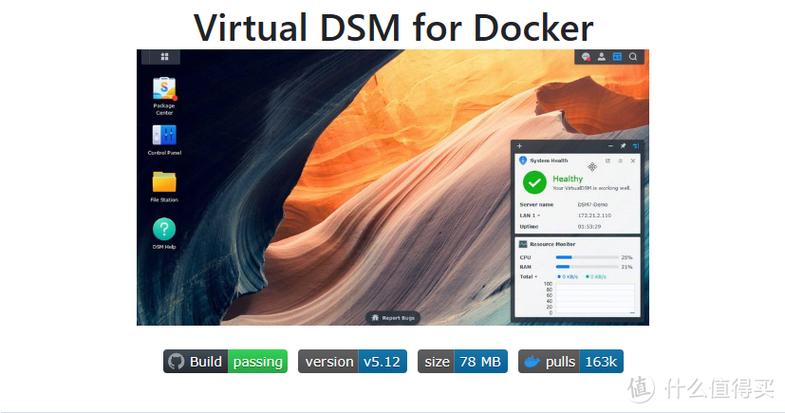
Task: Click the Build passing badge
Action: coord(225,361)
